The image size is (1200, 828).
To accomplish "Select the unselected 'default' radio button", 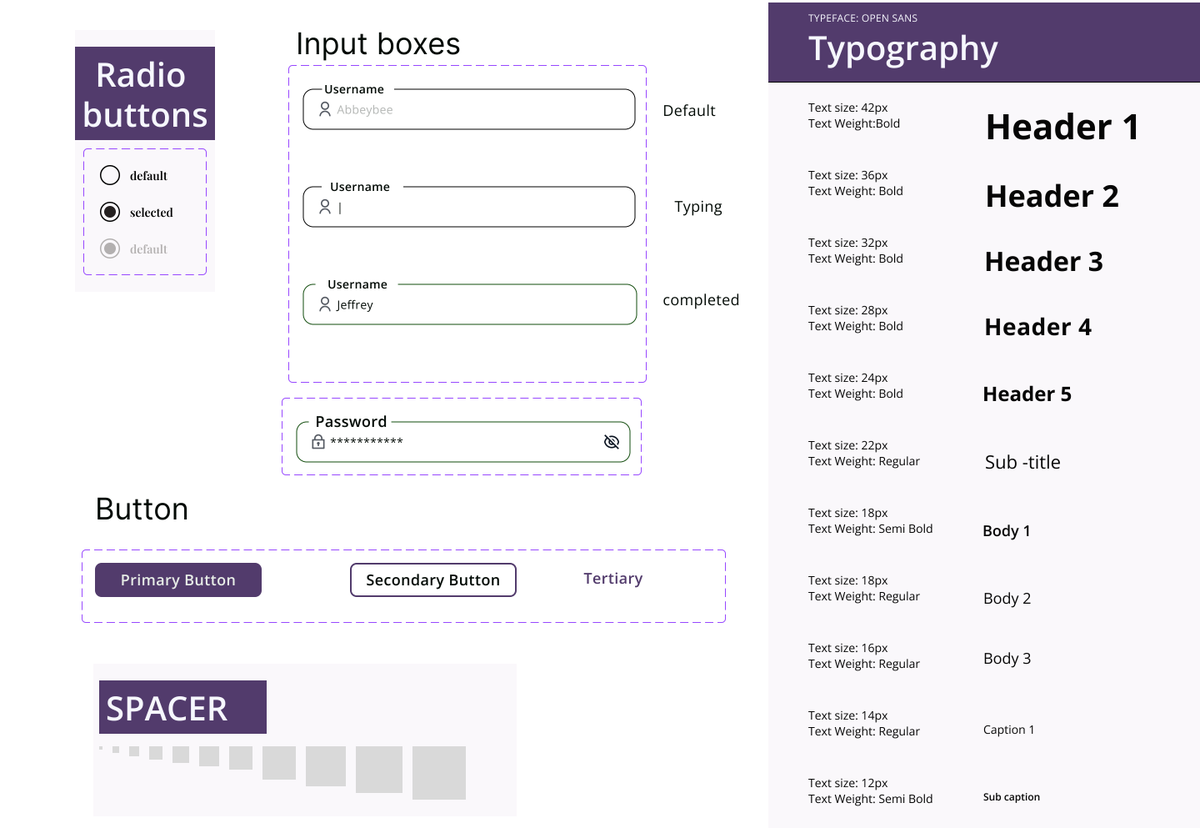I will [x=110, y=175].
